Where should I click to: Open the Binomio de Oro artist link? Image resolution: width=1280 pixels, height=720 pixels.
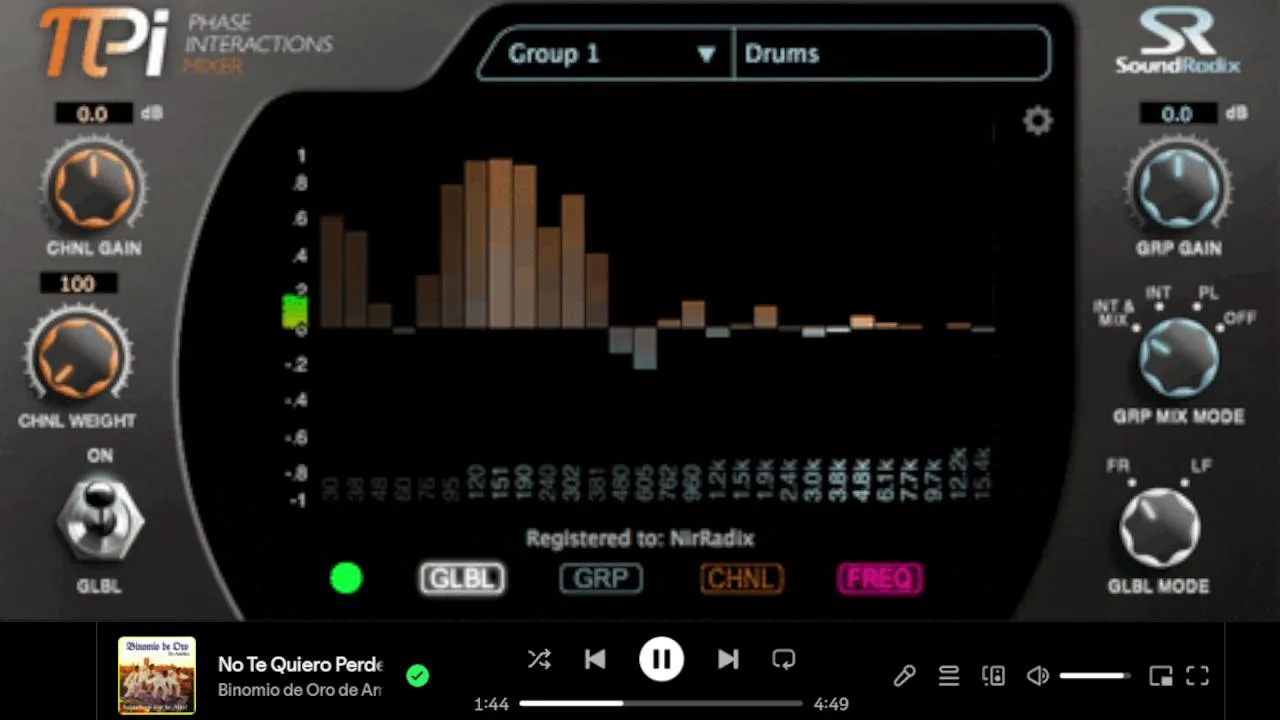(x=300, y=690)
